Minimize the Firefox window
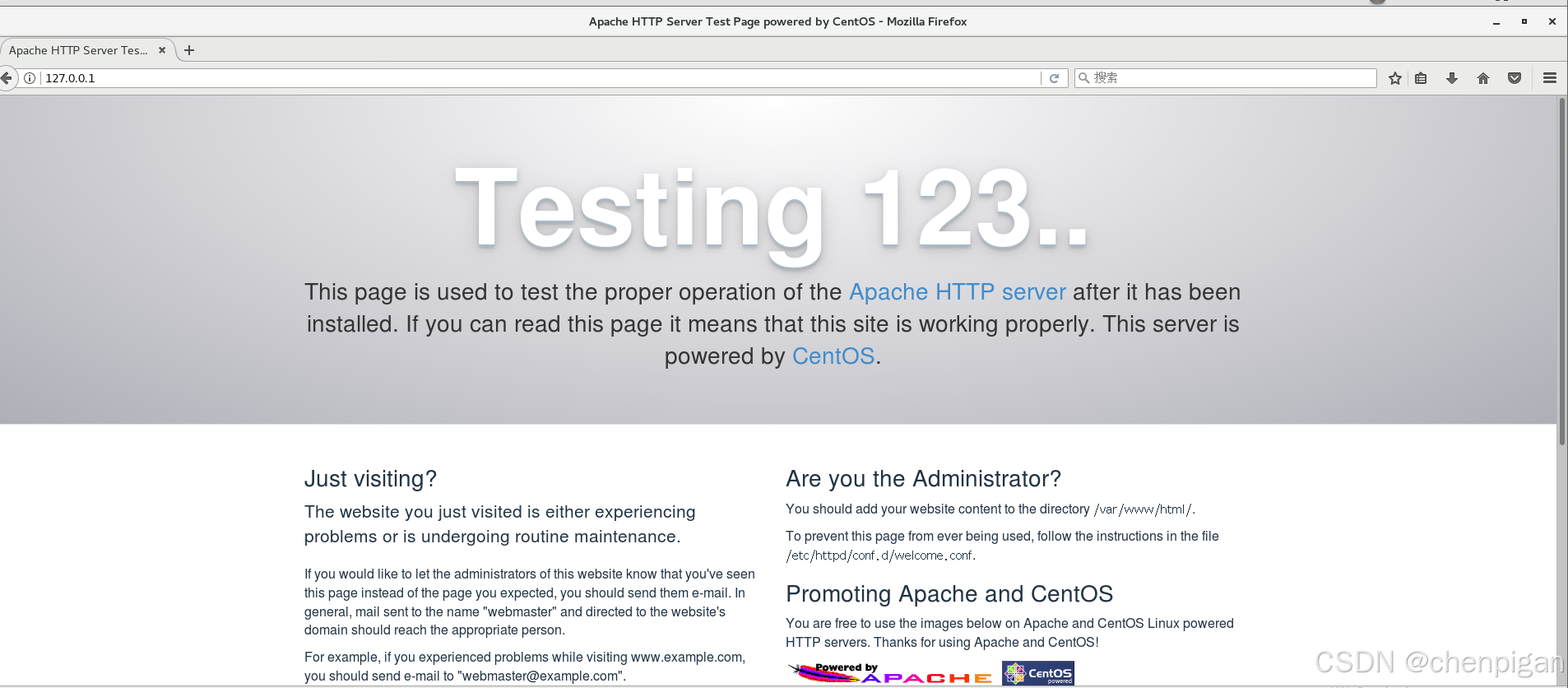Viewport: 1568px width, 688px height. tap(1496, 21)
